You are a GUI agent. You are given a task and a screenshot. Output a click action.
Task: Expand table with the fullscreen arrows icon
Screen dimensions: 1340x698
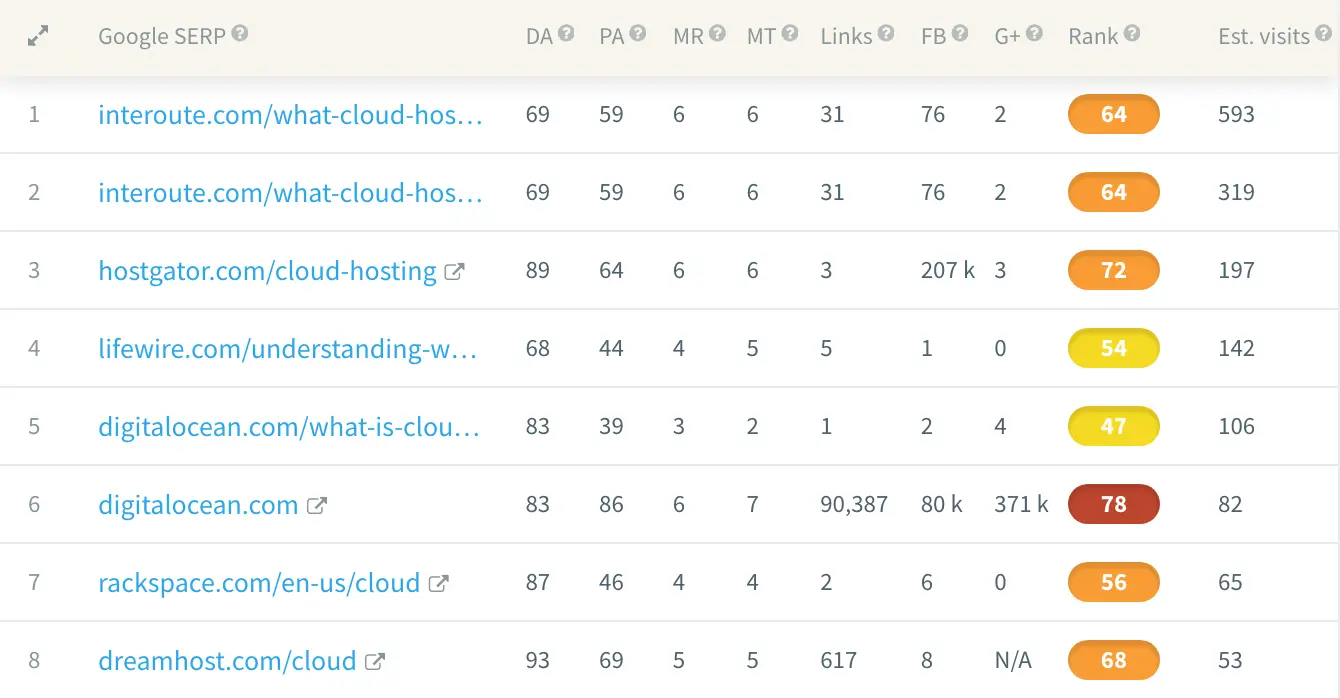pyautogui.click(x=38, y=37)
